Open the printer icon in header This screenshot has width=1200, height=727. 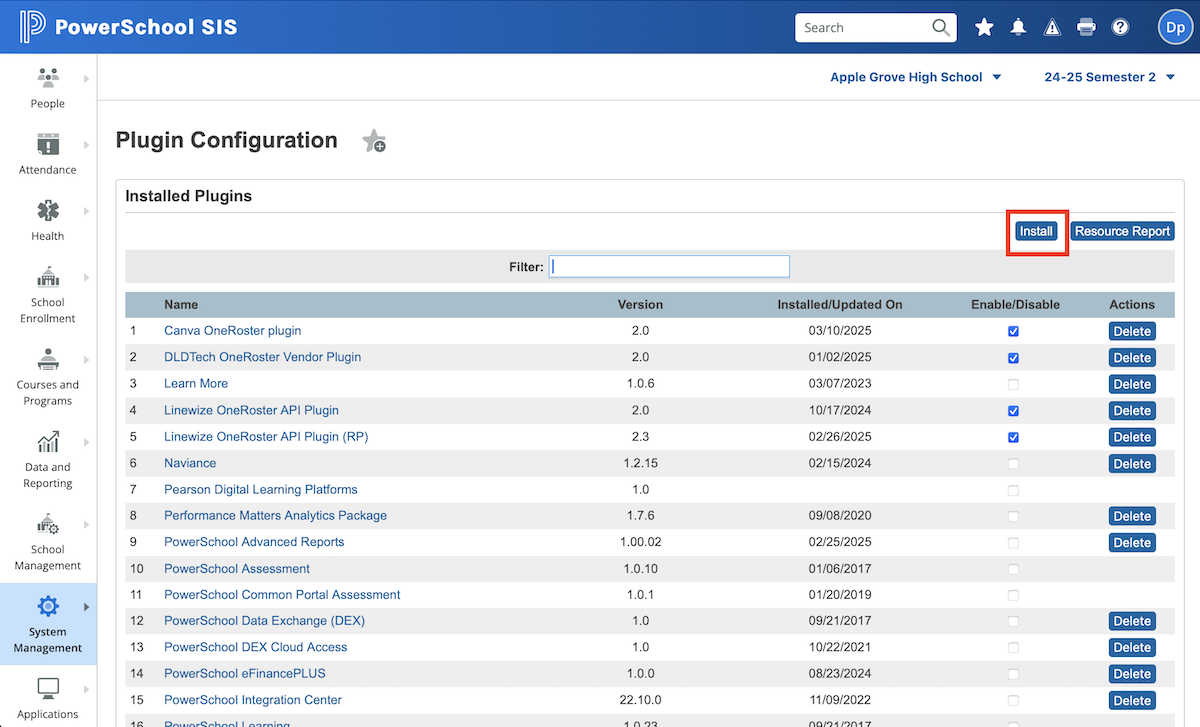click(1086, 28)
